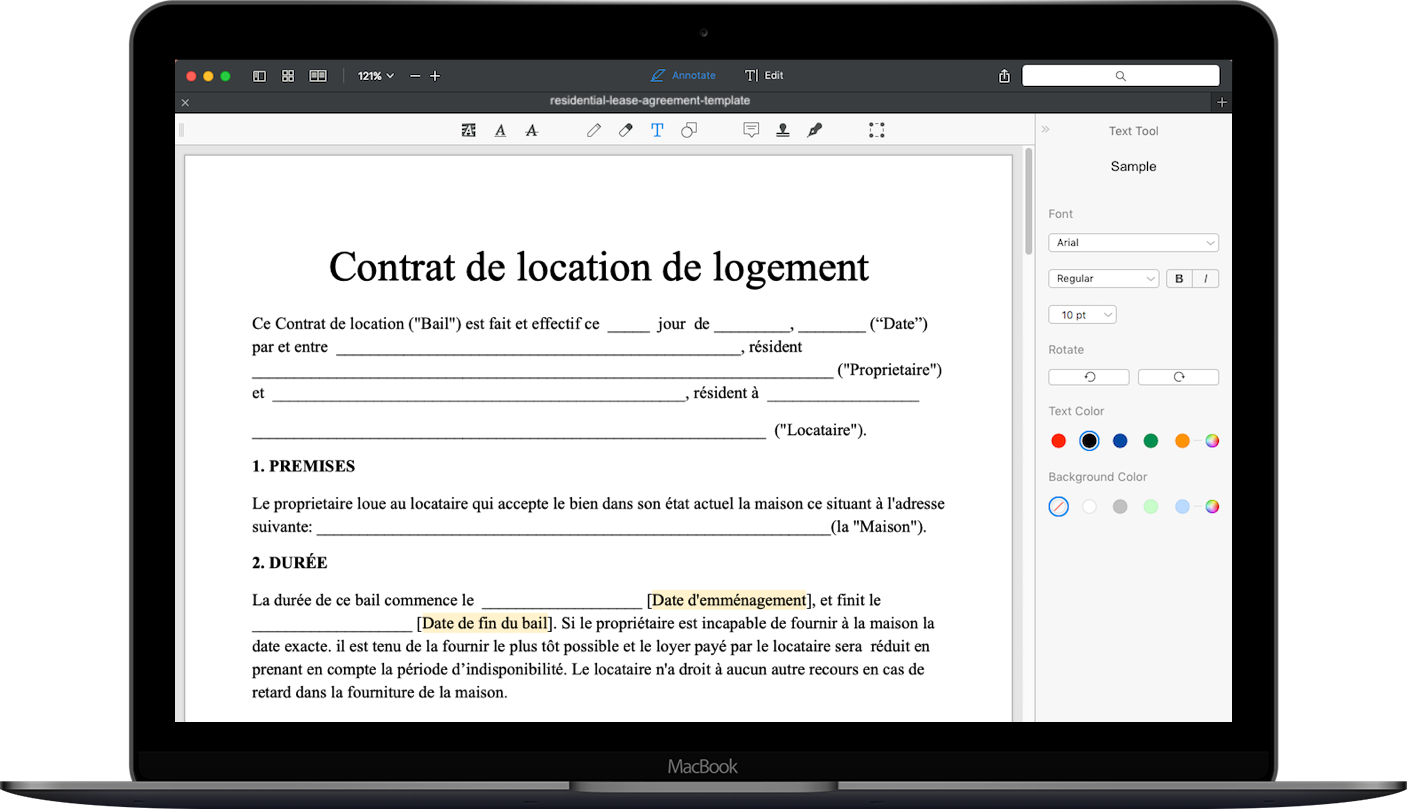Select the text highlight tool
Viewport: 1407px width, 809px height.
coord(468,130)
